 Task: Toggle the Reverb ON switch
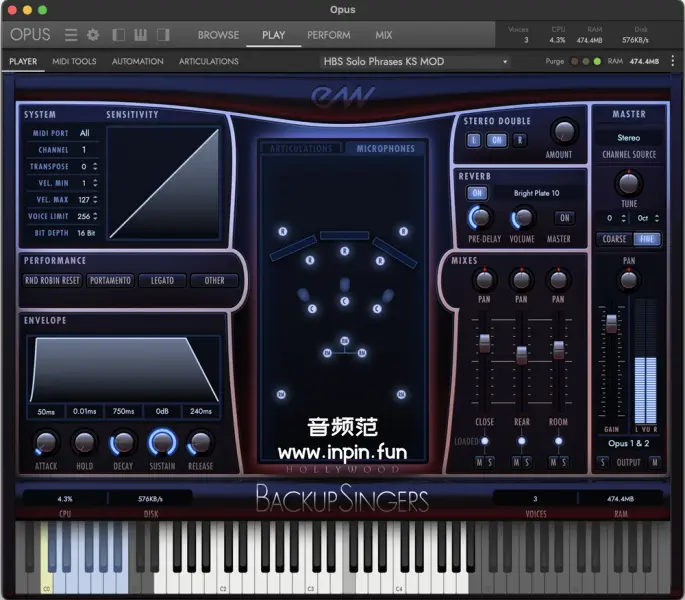click(x=477, y=193)
